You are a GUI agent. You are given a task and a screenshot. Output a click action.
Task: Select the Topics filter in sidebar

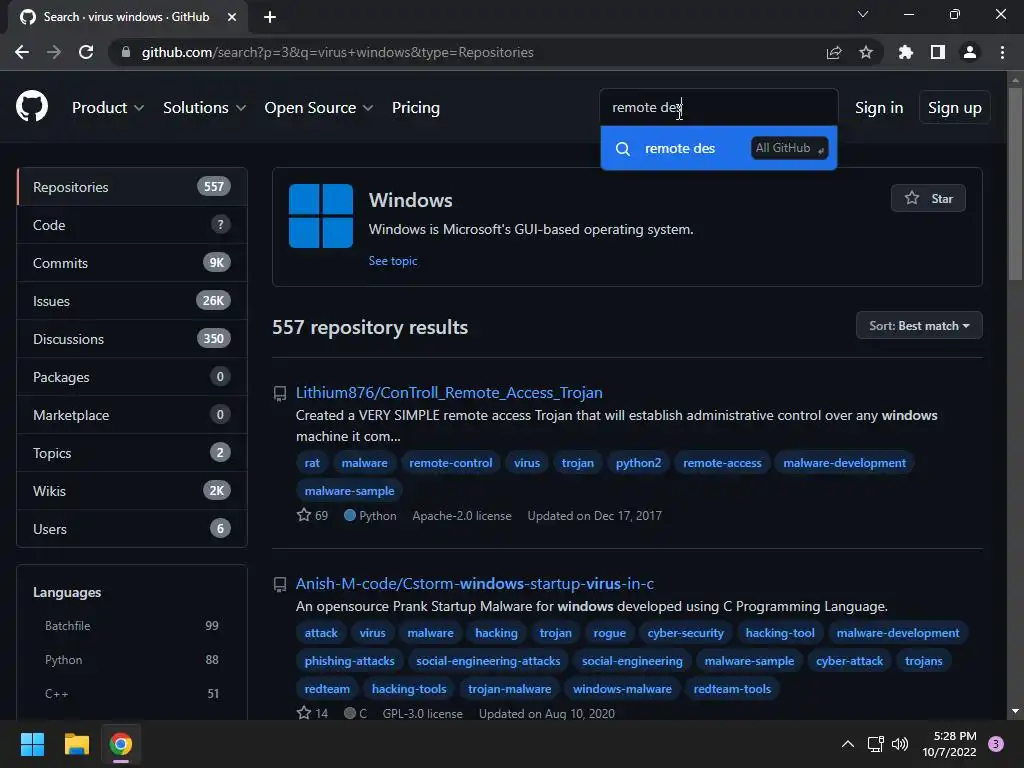point(132,453)
